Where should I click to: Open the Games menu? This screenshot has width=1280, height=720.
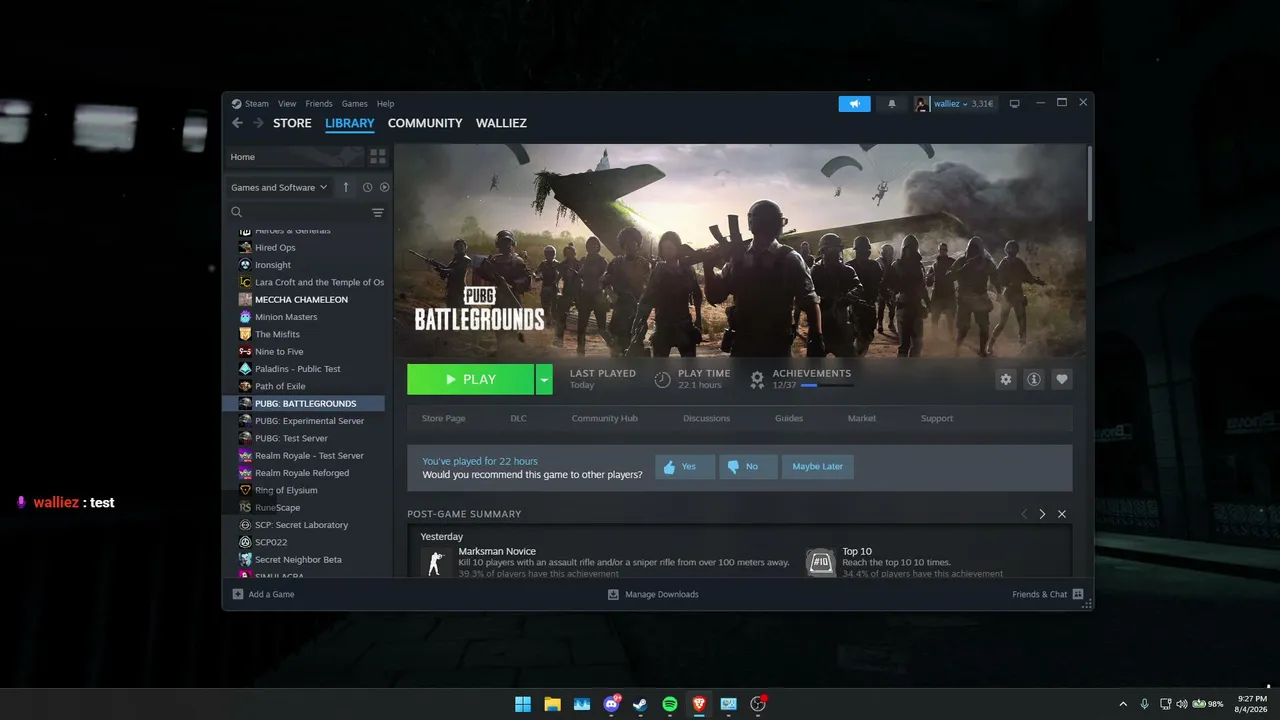[355, 104]
